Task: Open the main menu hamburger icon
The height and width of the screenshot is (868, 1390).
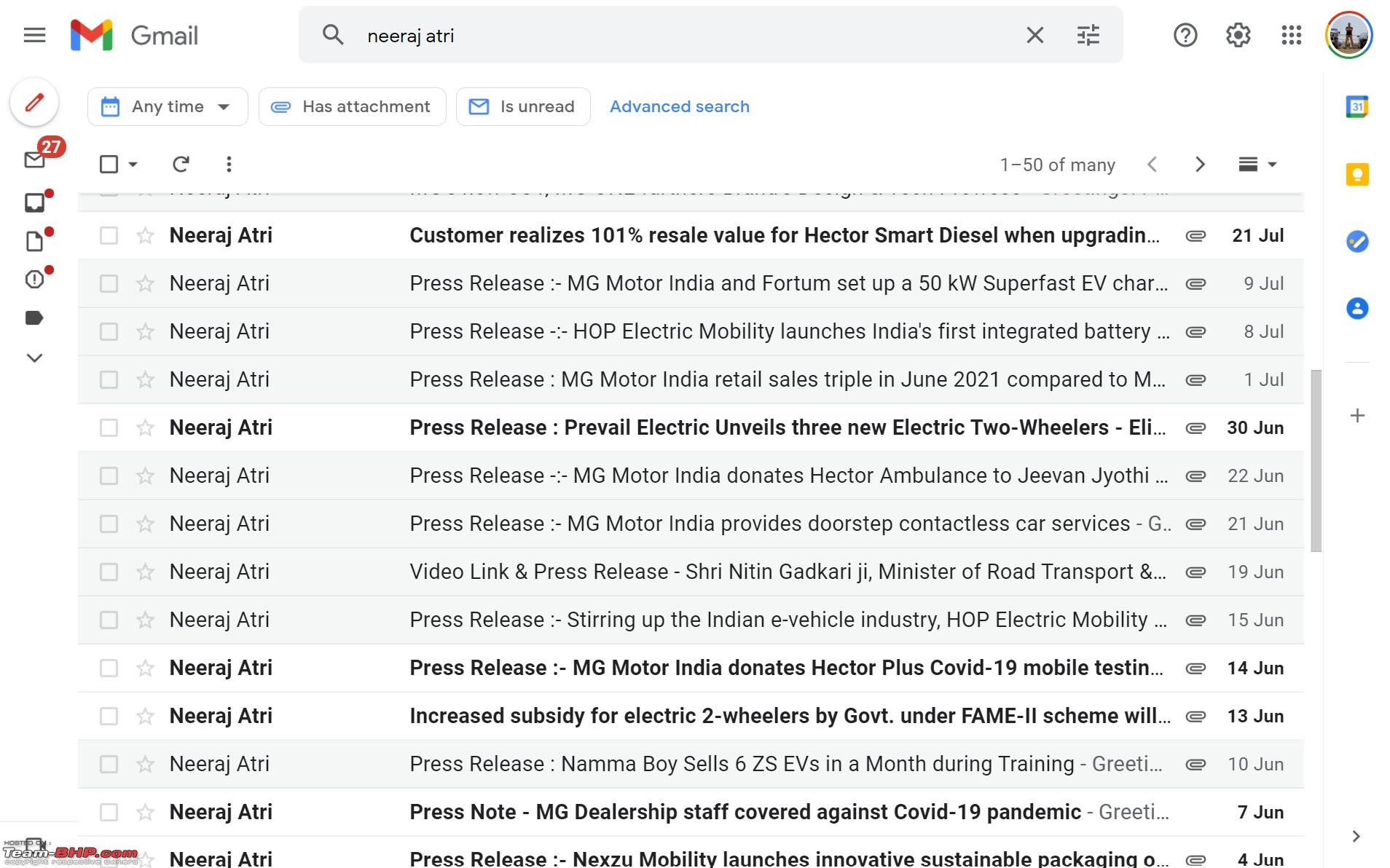Action: [34, 35]
